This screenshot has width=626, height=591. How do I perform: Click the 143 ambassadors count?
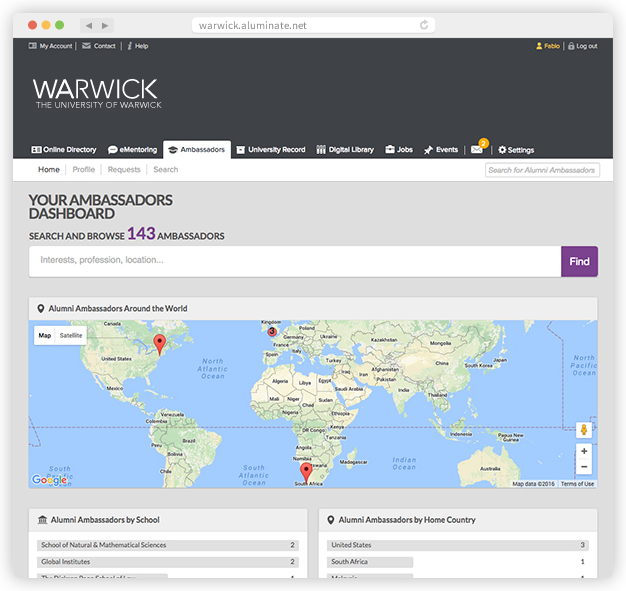[x=141, y=234]
